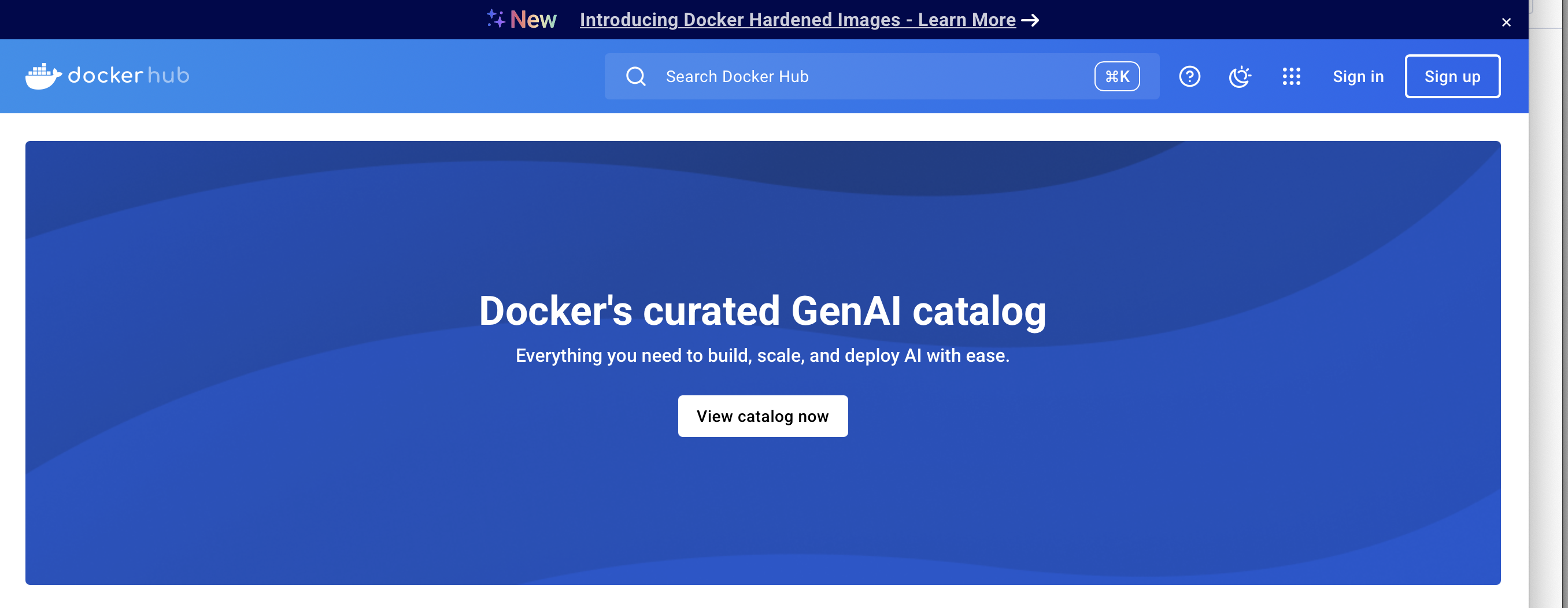Click the sparkle icon beside New
Image resolution: width=1568 pixels, height=608 pixels.
pos(495,19)
